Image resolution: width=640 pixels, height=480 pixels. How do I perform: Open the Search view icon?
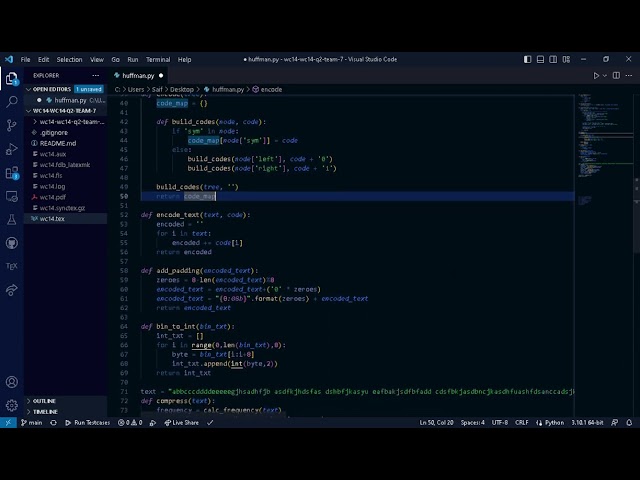tap(12, 101)
